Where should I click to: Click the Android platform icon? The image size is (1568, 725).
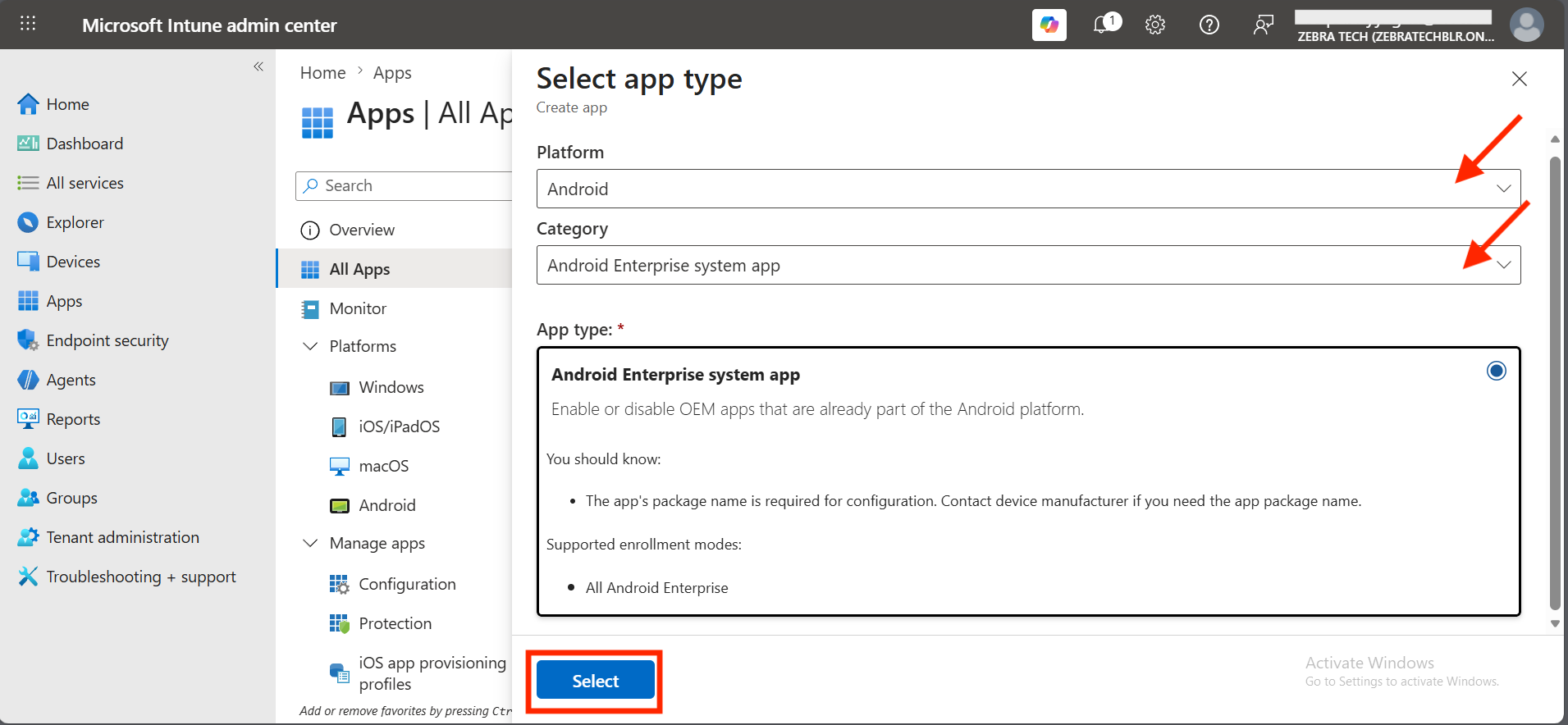(339, 506)
